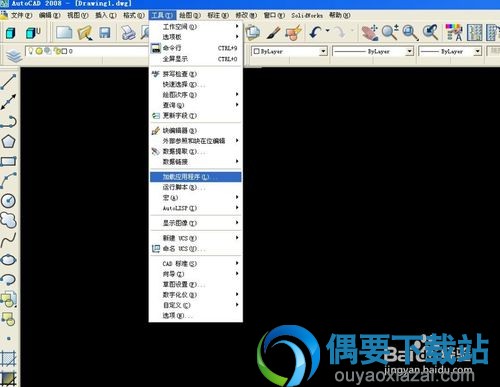The height and width of the screenshot is (387, 500).
Task: Open the SolidWorks menu
Action: pyautogui.click(x=307, y=15)
